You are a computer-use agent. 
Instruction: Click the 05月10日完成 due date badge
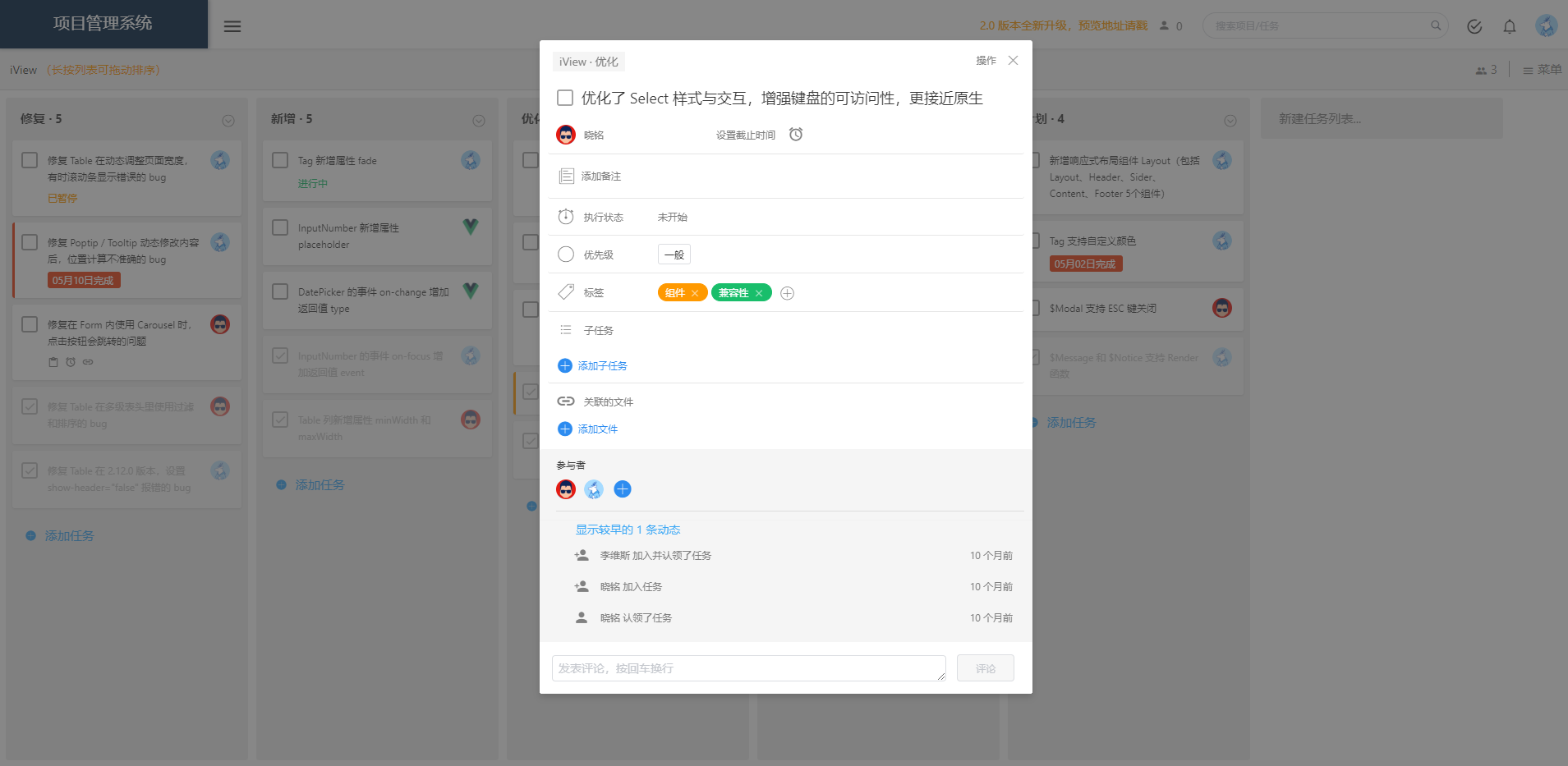[84, 281]
